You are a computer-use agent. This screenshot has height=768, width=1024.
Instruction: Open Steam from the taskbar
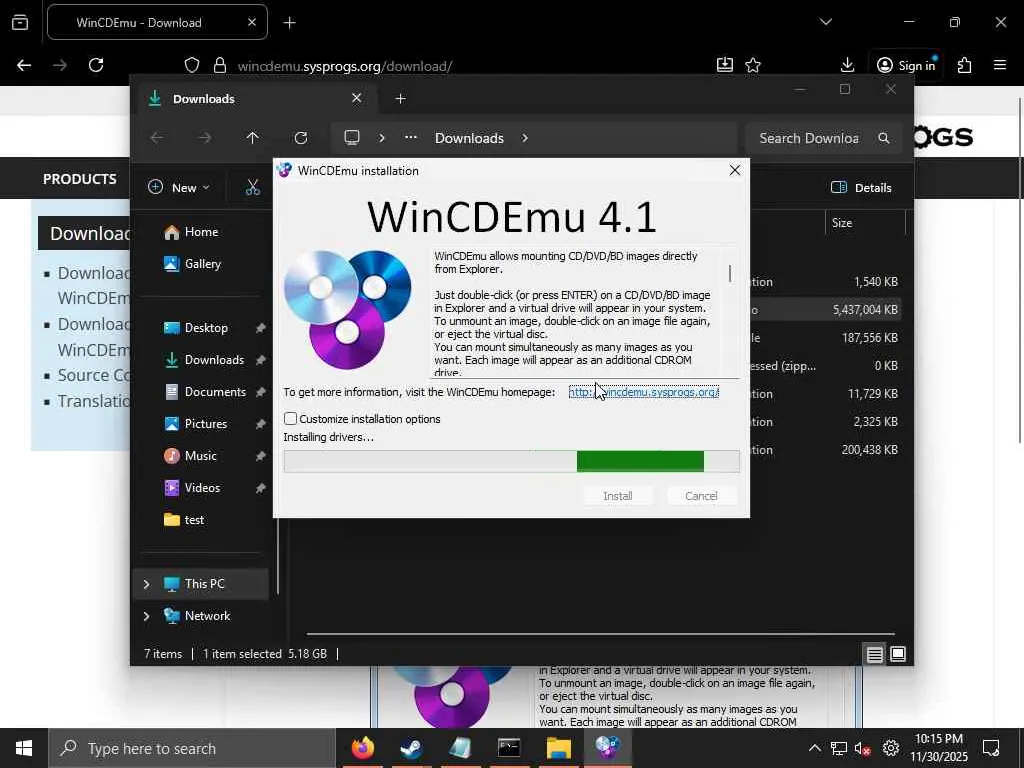point(411,748)
